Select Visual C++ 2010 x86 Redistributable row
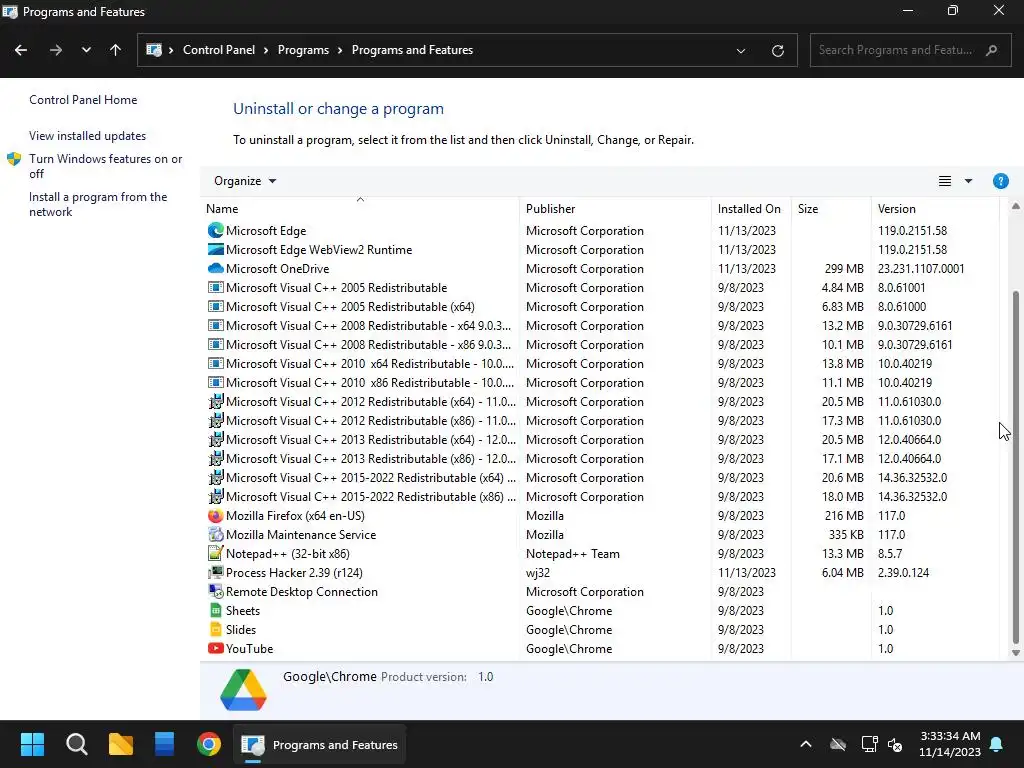1024x768 pixels. [x=600, y=383]
